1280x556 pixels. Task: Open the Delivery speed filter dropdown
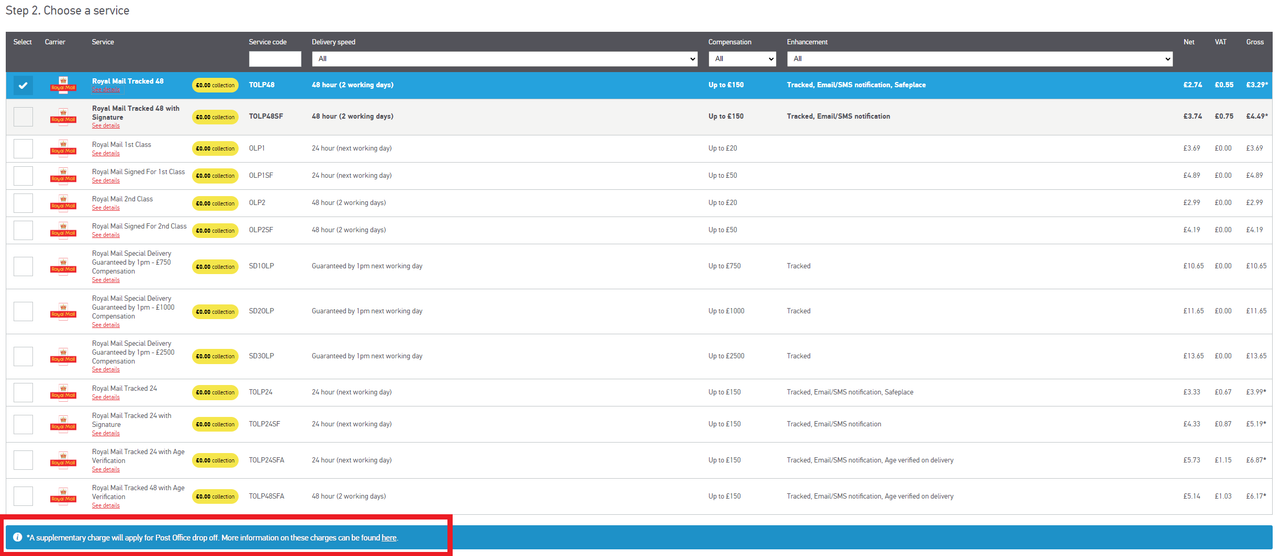[504, 59]
